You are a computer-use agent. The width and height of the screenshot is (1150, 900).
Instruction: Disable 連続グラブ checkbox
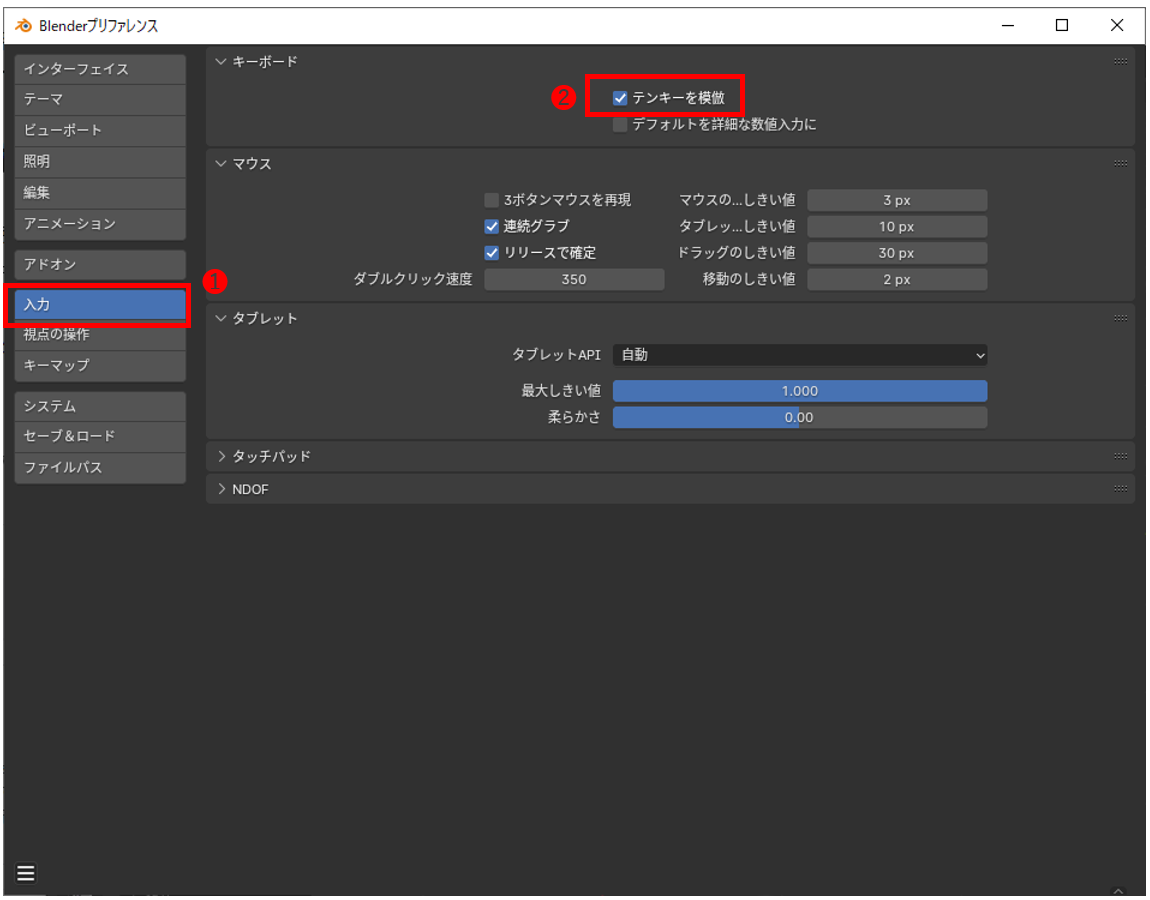click(x=491, y=227)
